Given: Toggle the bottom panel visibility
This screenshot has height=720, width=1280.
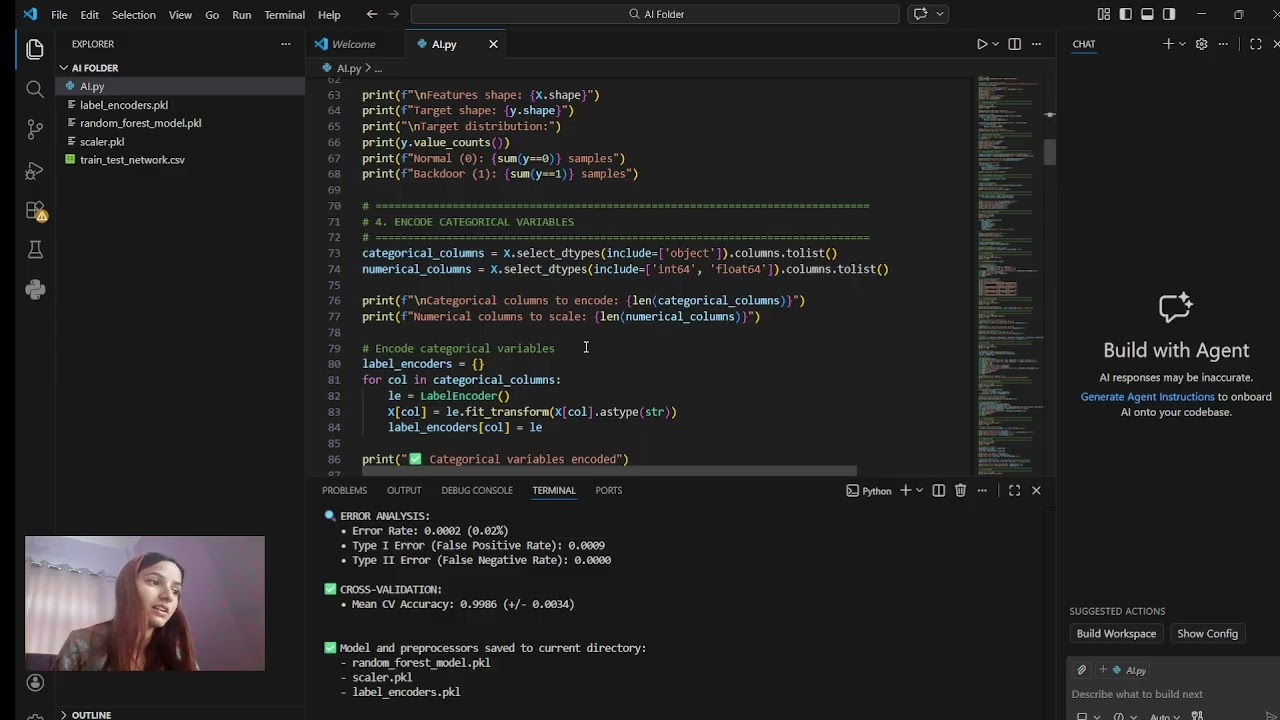Looking at the screenshot, I should [x=1147, y=14].
